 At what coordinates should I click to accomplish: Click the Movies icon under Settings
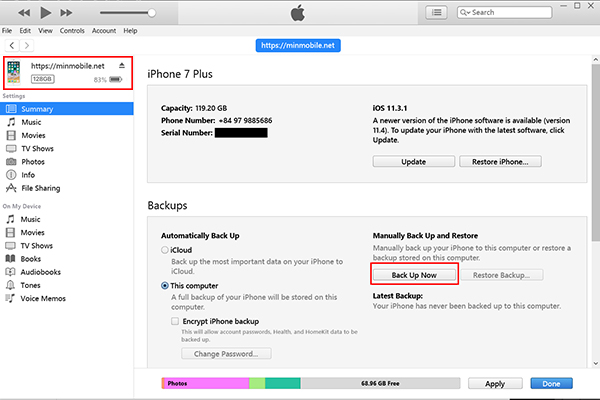11,136
